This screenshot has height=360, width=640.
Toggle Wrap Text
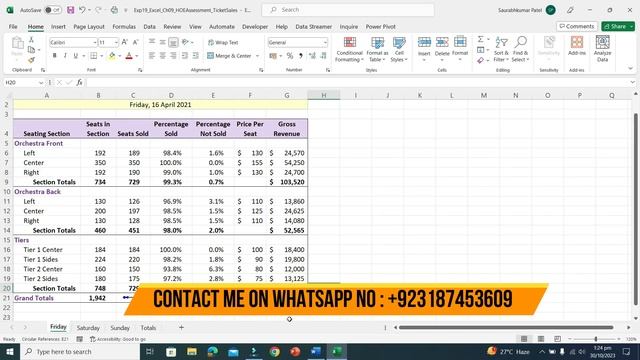pyautogui.click(x=223, y=42)
